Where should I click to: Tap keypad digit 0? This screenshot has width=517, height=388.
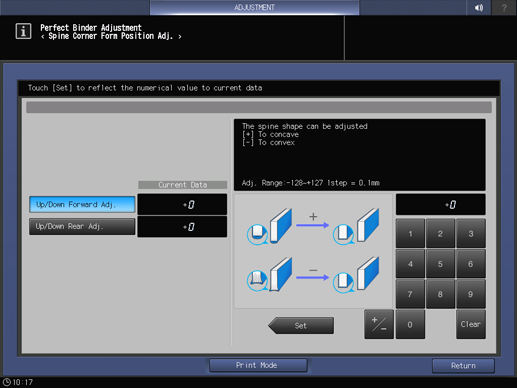click(410, 324)
